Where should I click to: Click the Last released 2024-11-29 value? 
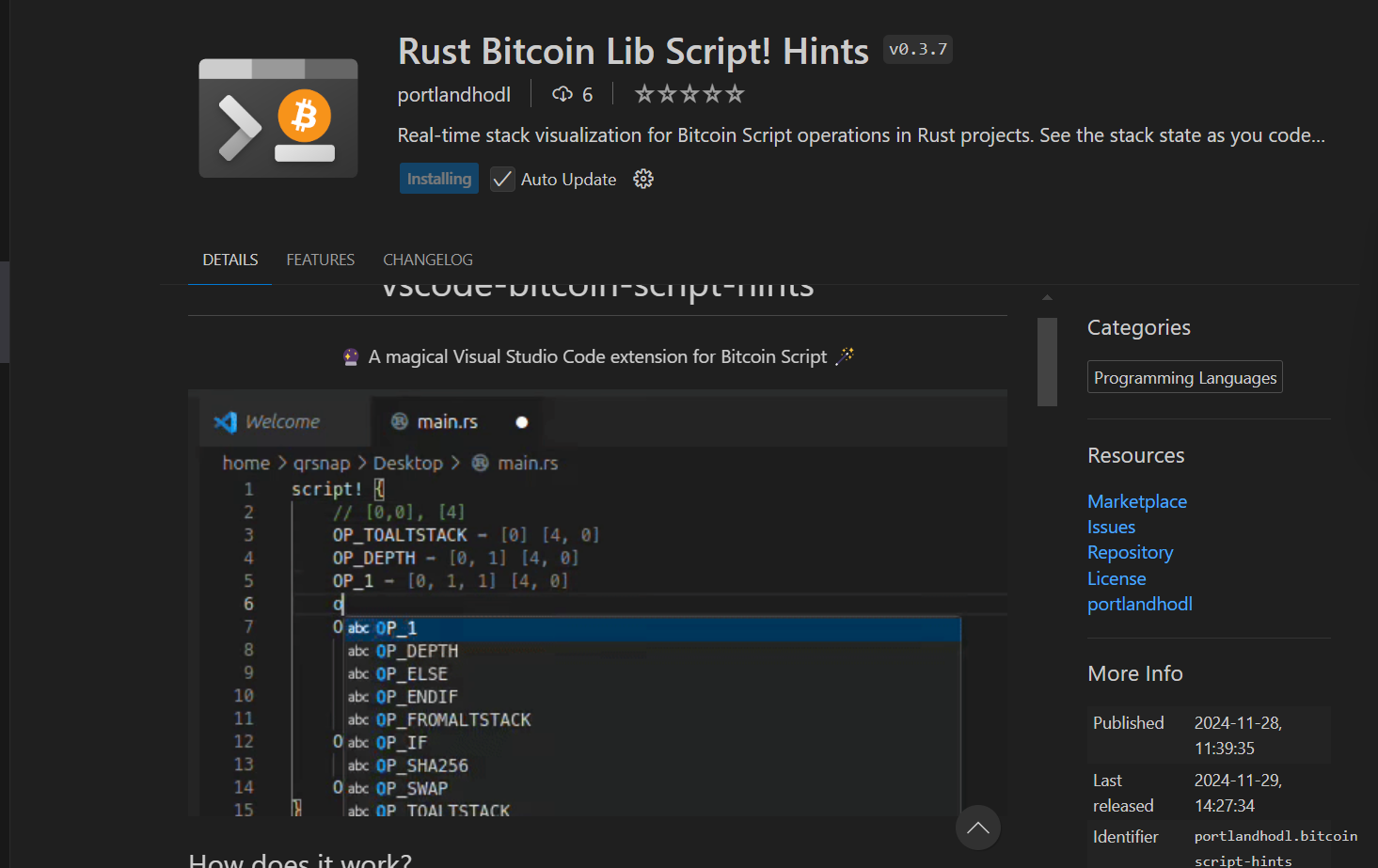pos(1238,793)
